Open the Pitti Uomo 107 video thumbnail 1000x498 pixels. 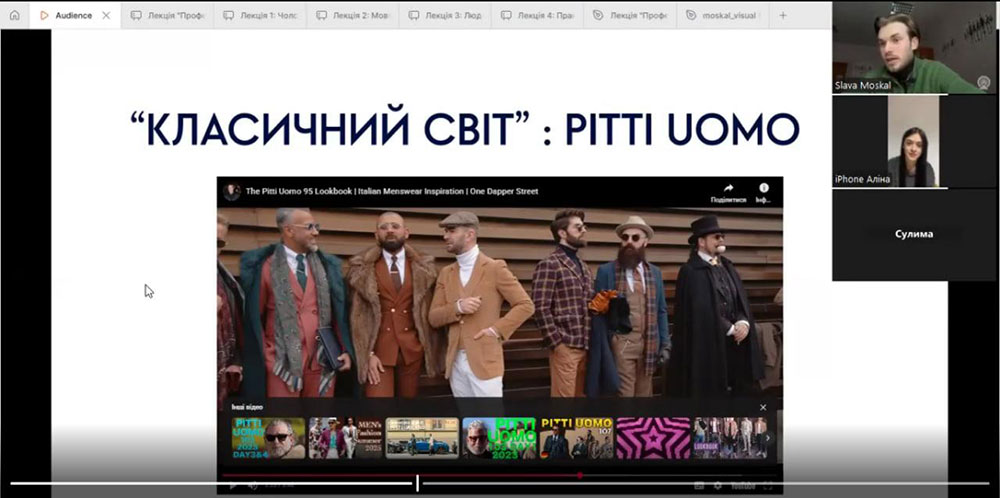point(576,437)
